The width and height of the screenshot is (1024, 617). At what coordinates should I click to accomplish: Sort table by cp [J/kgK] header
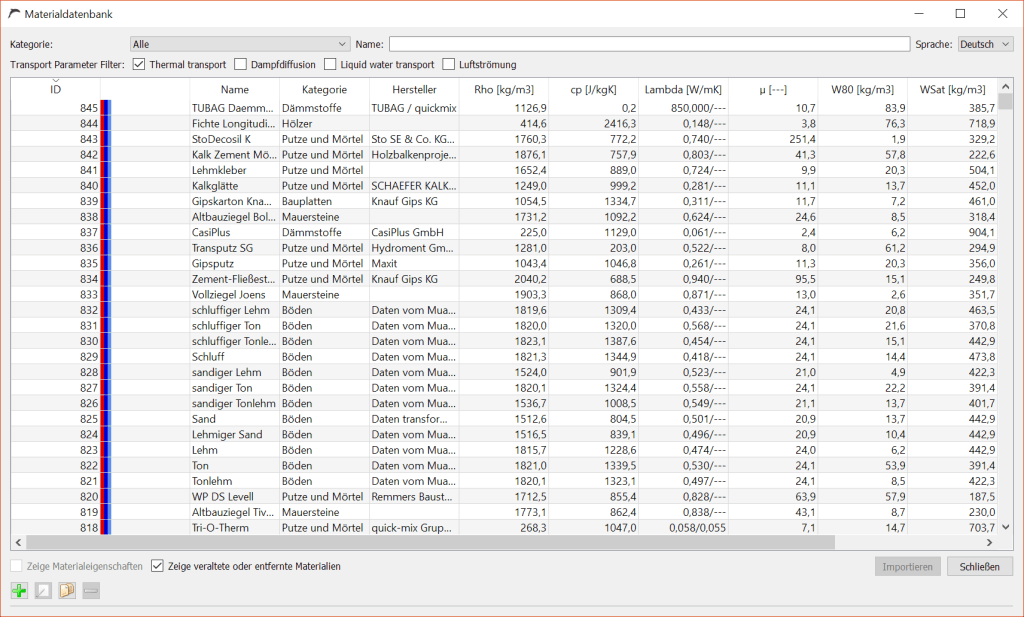594,89
